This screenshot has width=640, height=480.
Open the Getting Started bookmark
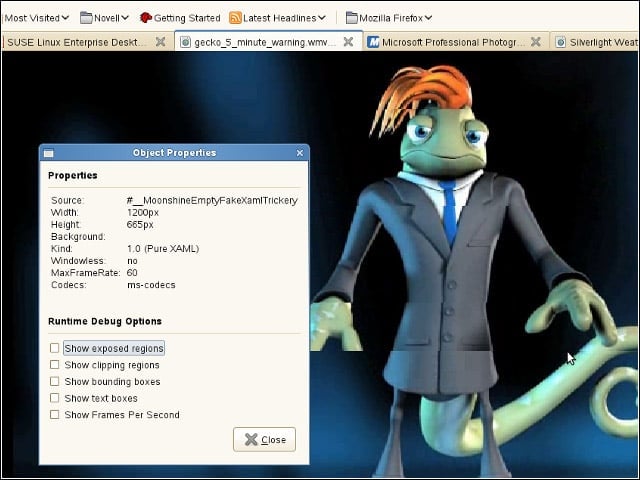point(180,18)
